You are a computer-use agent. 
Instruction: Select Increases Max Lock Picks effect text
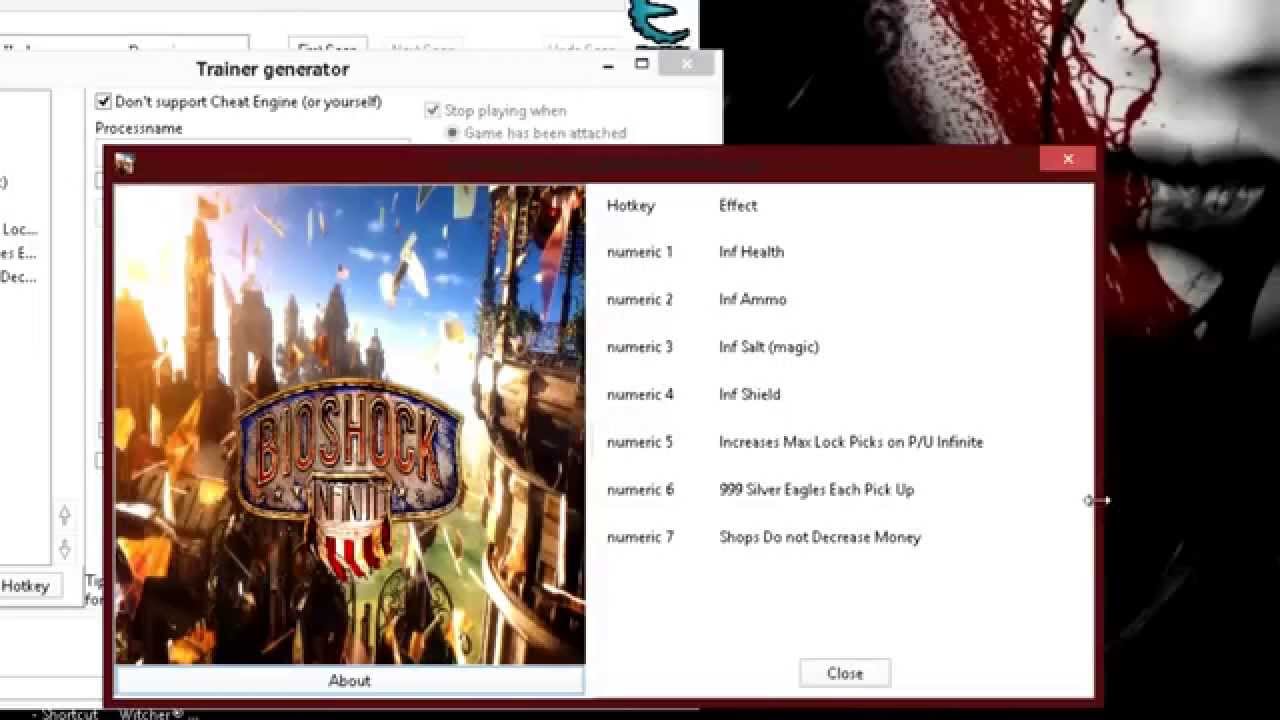[x=851, y=442]
